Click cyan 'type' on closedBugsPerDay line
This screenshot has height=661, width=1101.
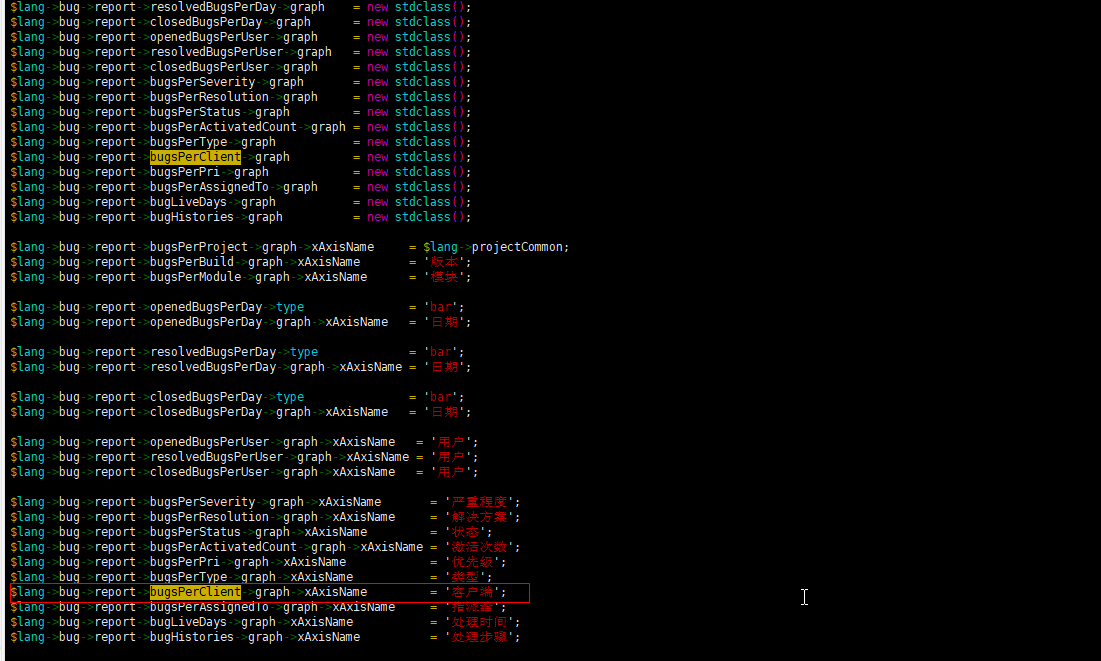290,397
